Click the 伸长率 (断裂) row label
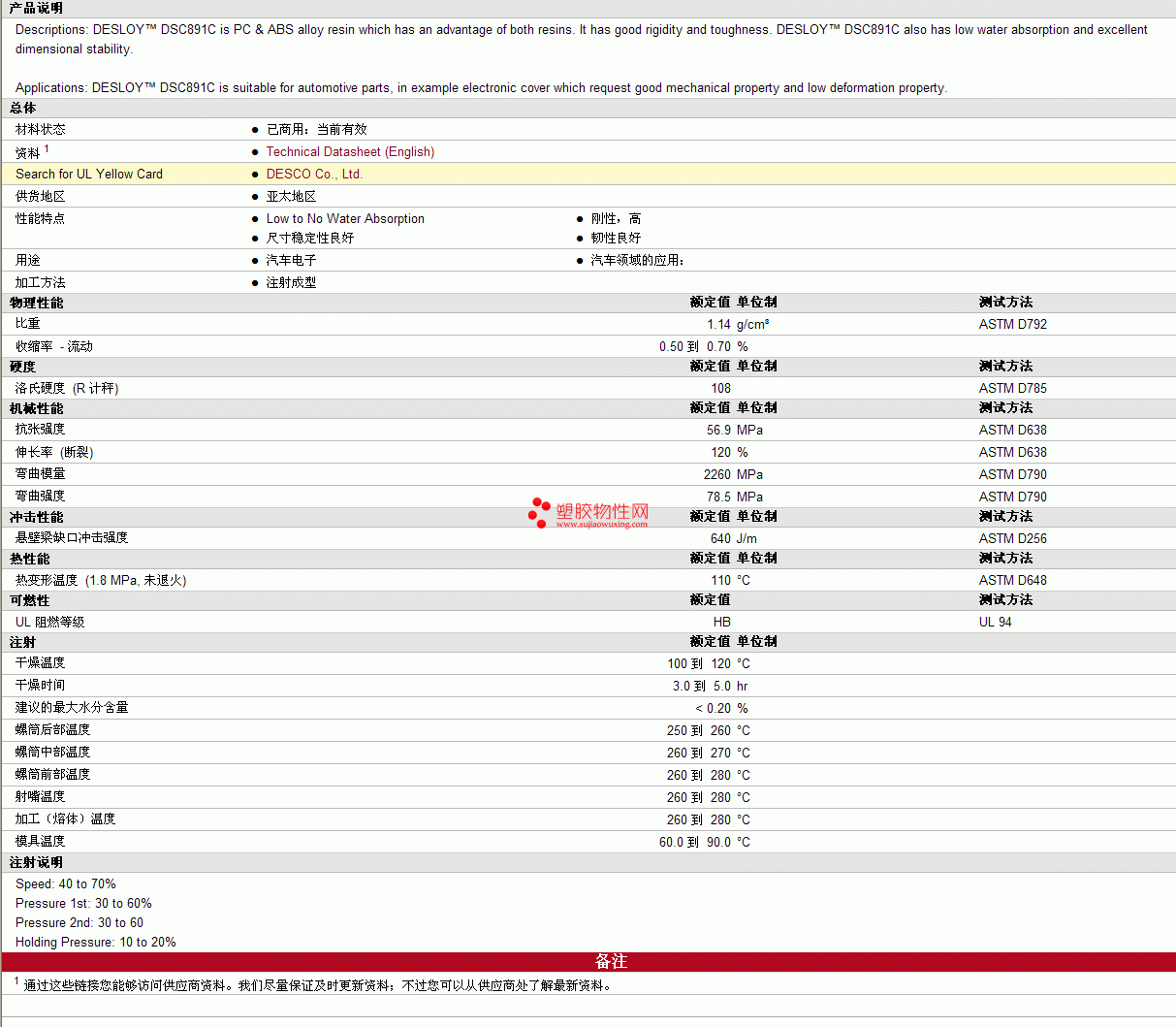The width and height of the screenshot is (1176, 1027). [54, 452]
